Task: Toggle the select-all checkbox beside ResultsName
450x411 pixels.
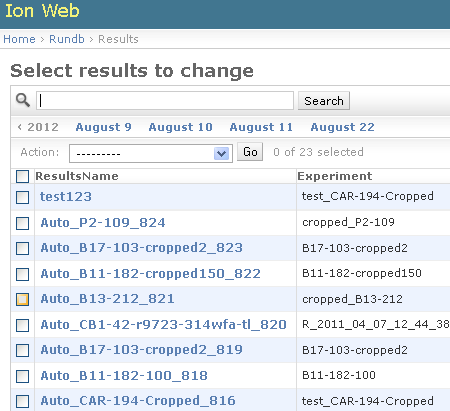Action: 22,176
